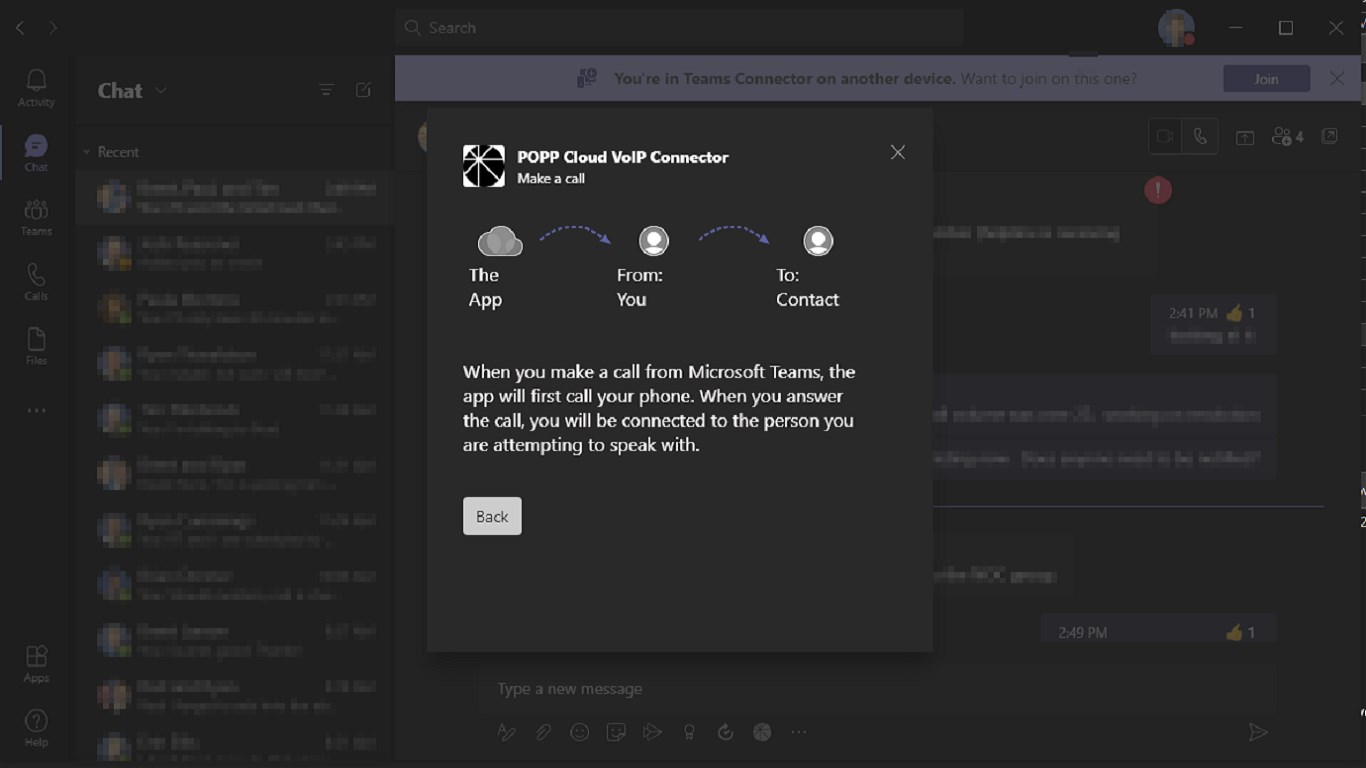Open the first chat in Recent list
The width and height of the screenshot is (1366, 768).
(236, 197)
